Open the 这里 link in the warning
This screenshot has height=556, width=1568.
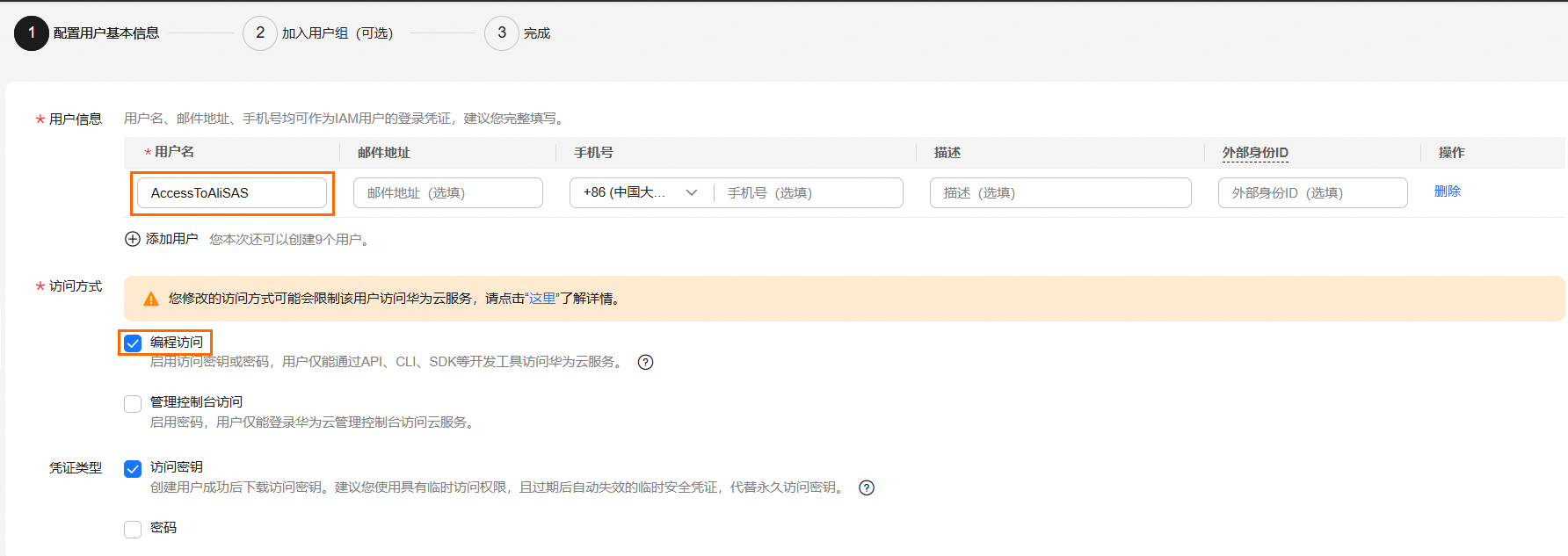coord(542,299)
